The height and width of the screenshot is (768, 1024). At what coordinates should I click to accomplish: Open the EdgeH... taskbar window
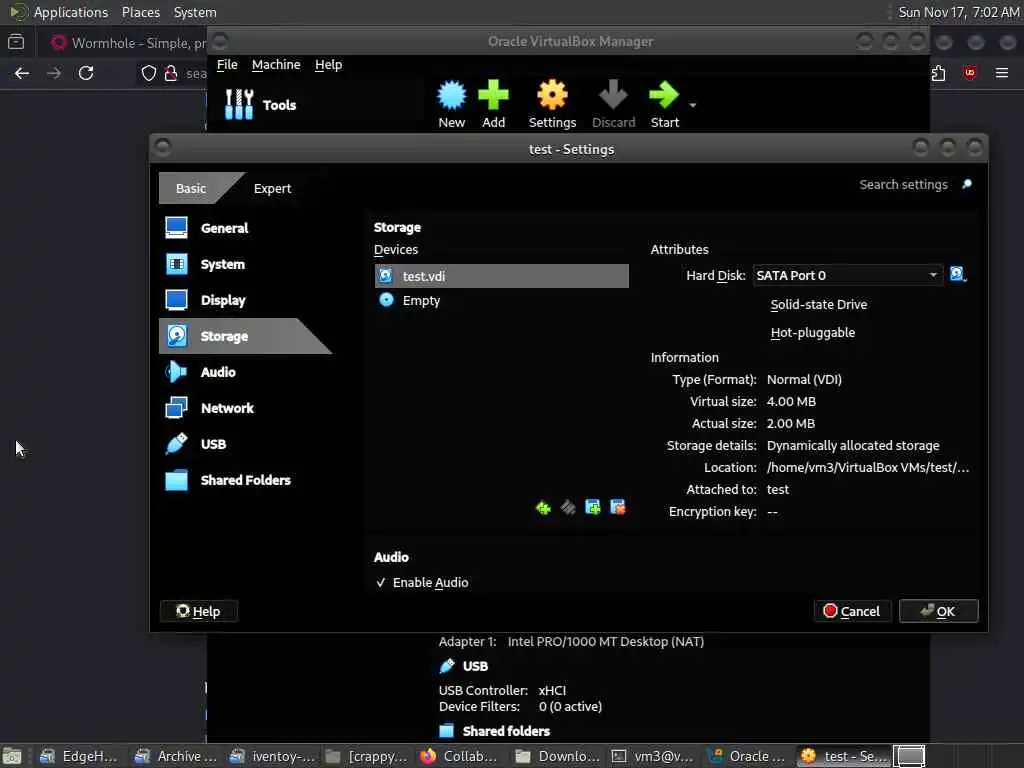(x=78, y=756)
